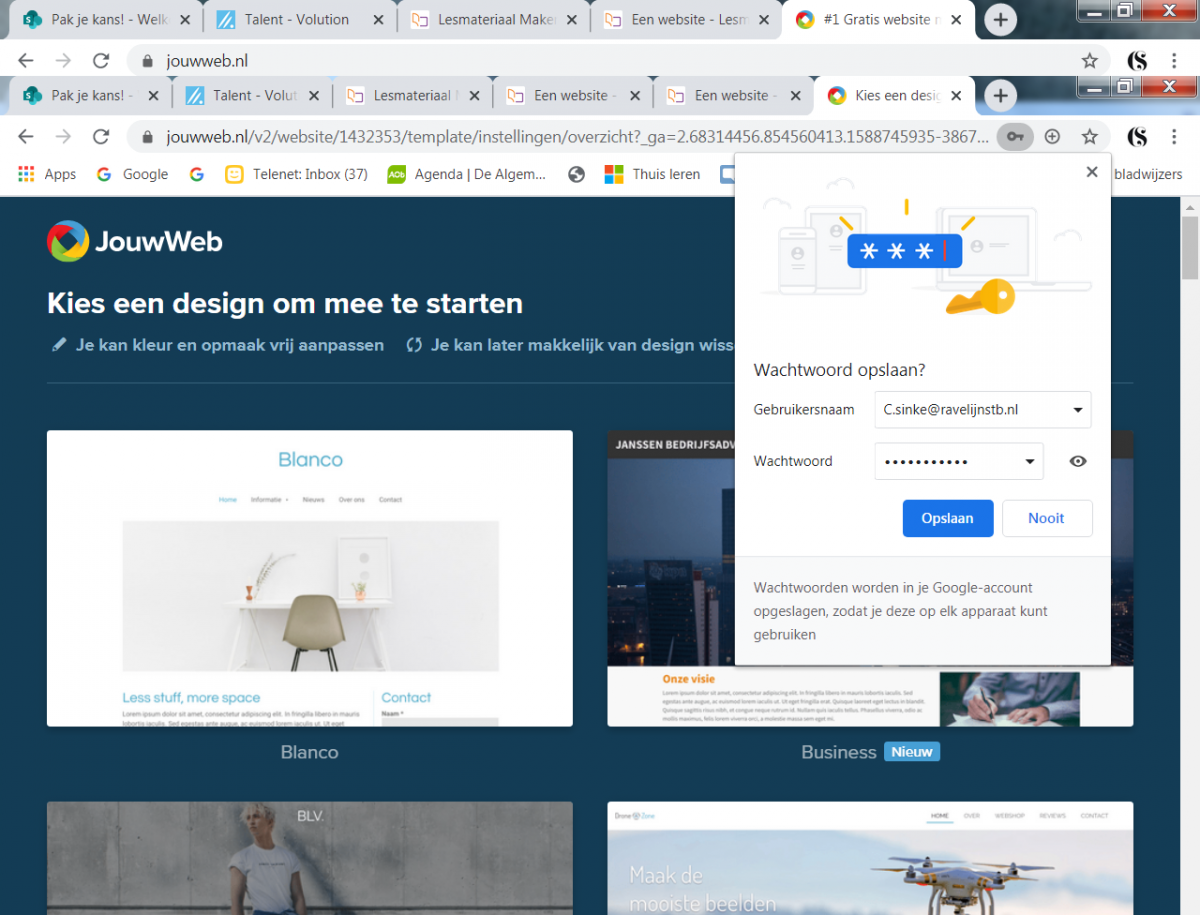Select the Blanco design thumbnail

[x=310, y=578]
